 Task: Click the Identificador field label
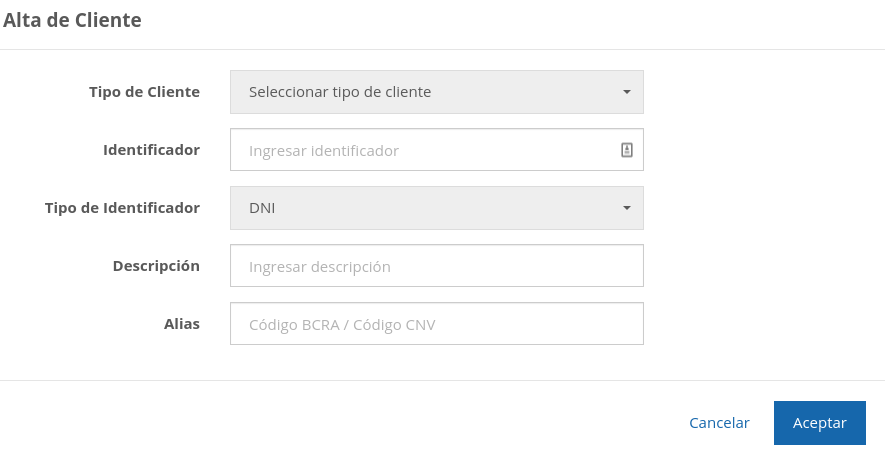(x=151, y=150)
